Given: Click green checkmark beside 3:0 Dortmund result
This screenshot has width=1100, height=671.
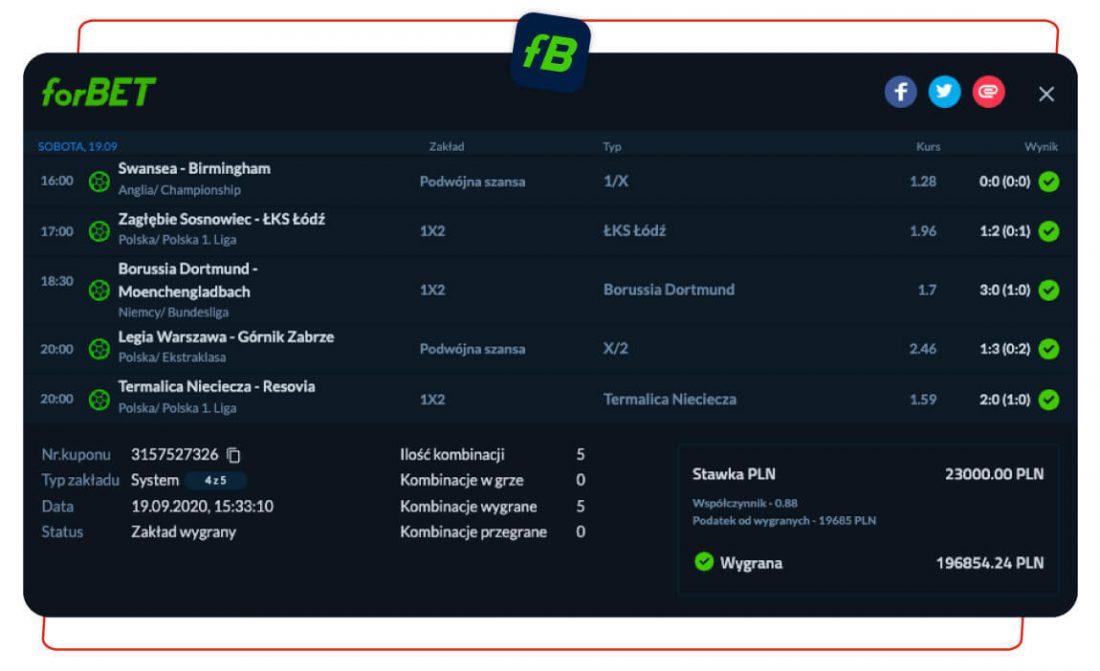Looking at the screenshot, I should pyautogui.click(x=1048, y=290).
